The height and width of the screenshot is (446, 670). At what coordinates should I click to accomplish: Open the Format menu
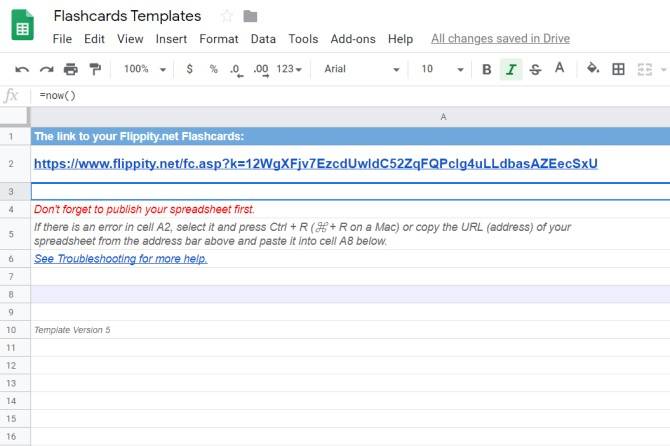coord(219,39)
